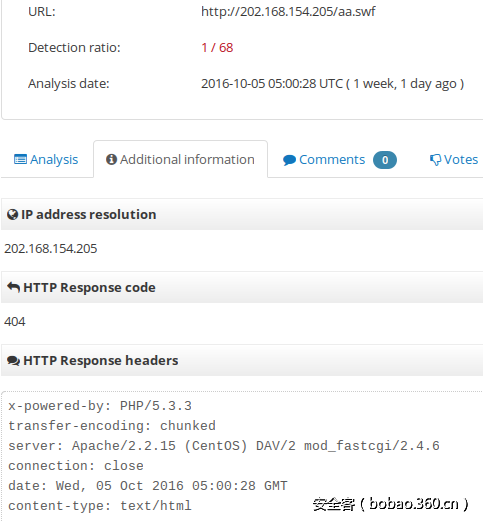
Task: Click the HTTP Response code section header
Action: coord(242,287)
